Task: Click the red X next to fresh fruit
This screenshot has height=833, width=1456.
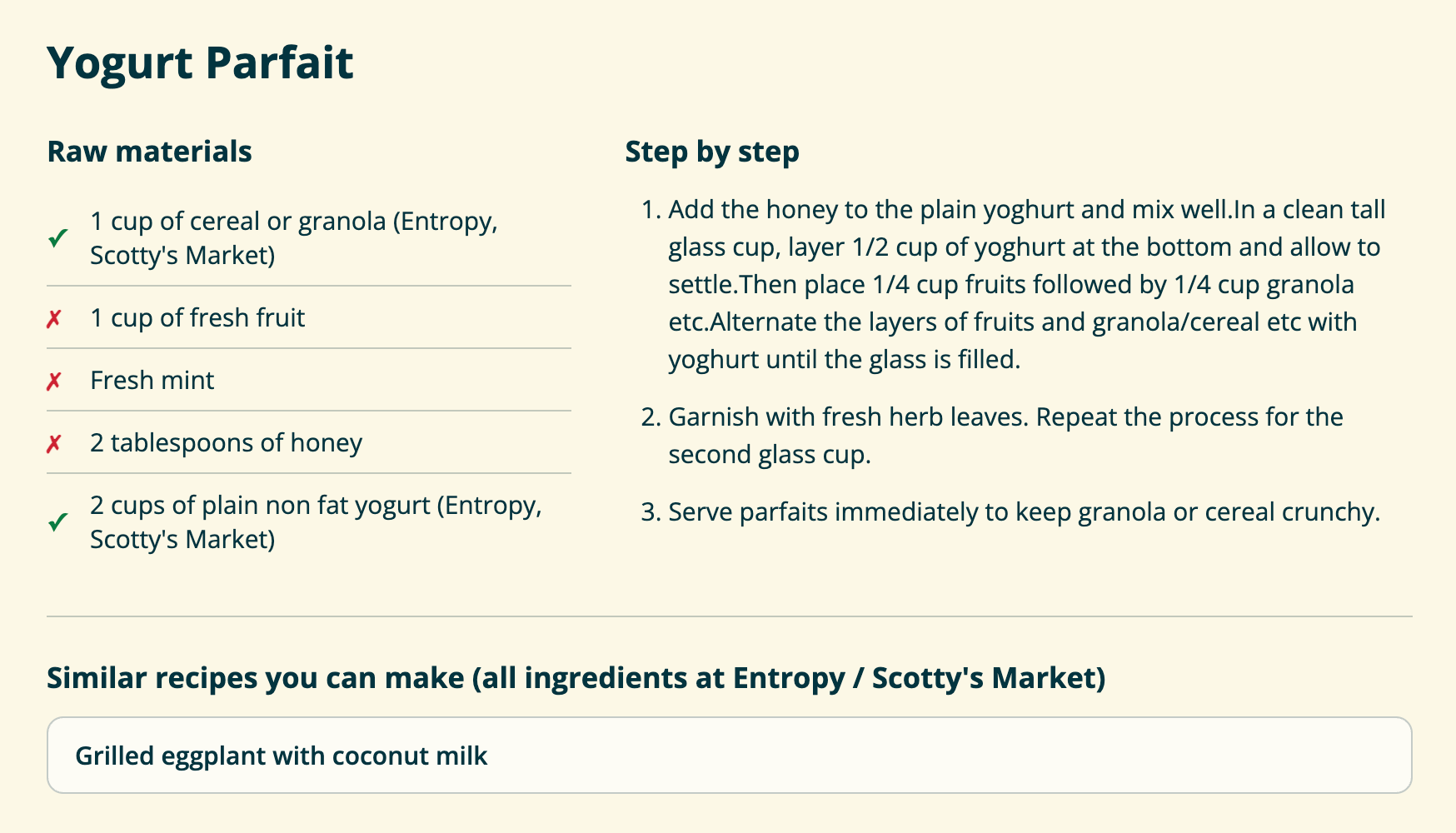Action: tap(54, 319)
